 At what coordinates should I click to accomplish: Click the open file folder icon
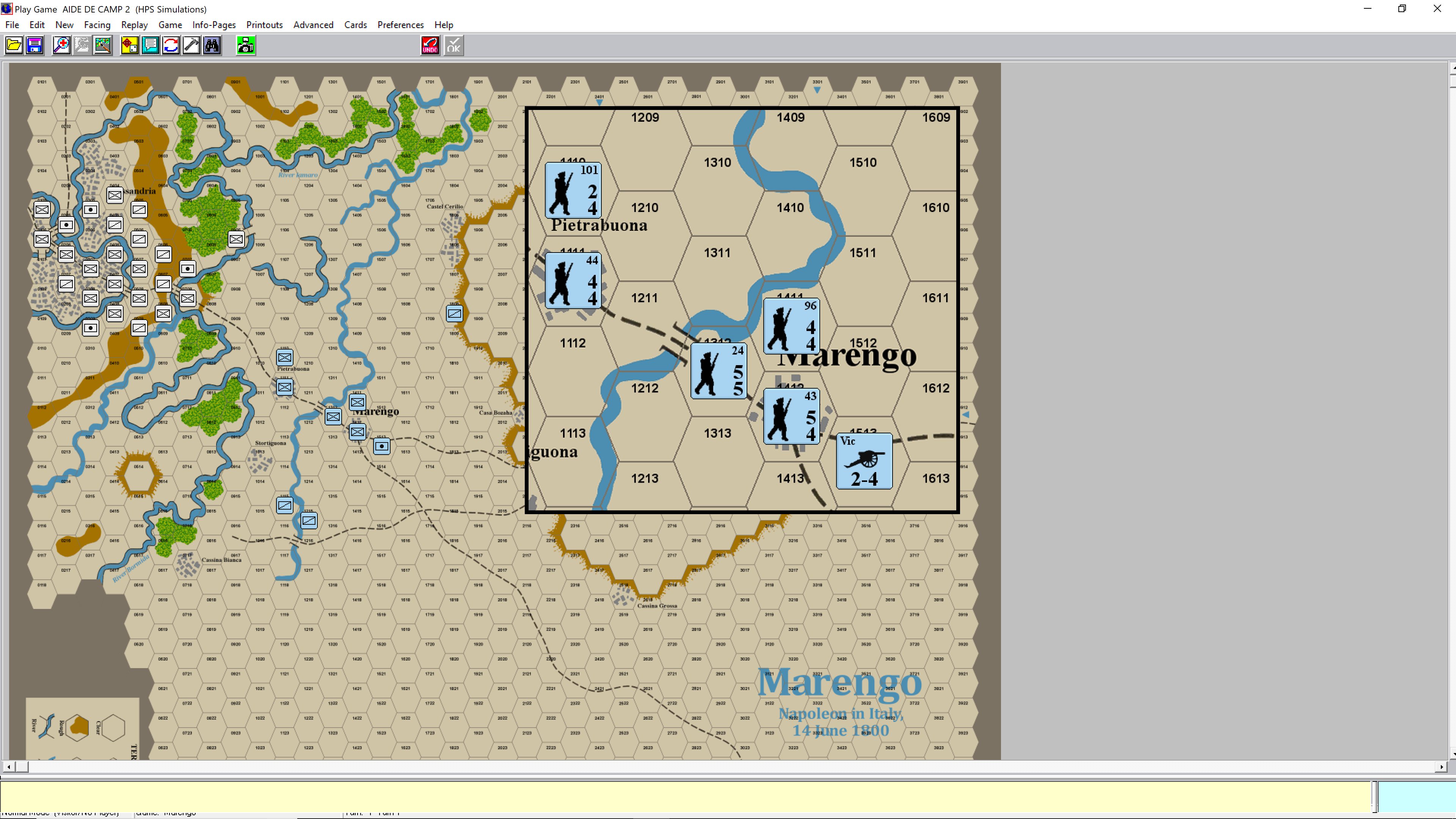tap(14, 45)
